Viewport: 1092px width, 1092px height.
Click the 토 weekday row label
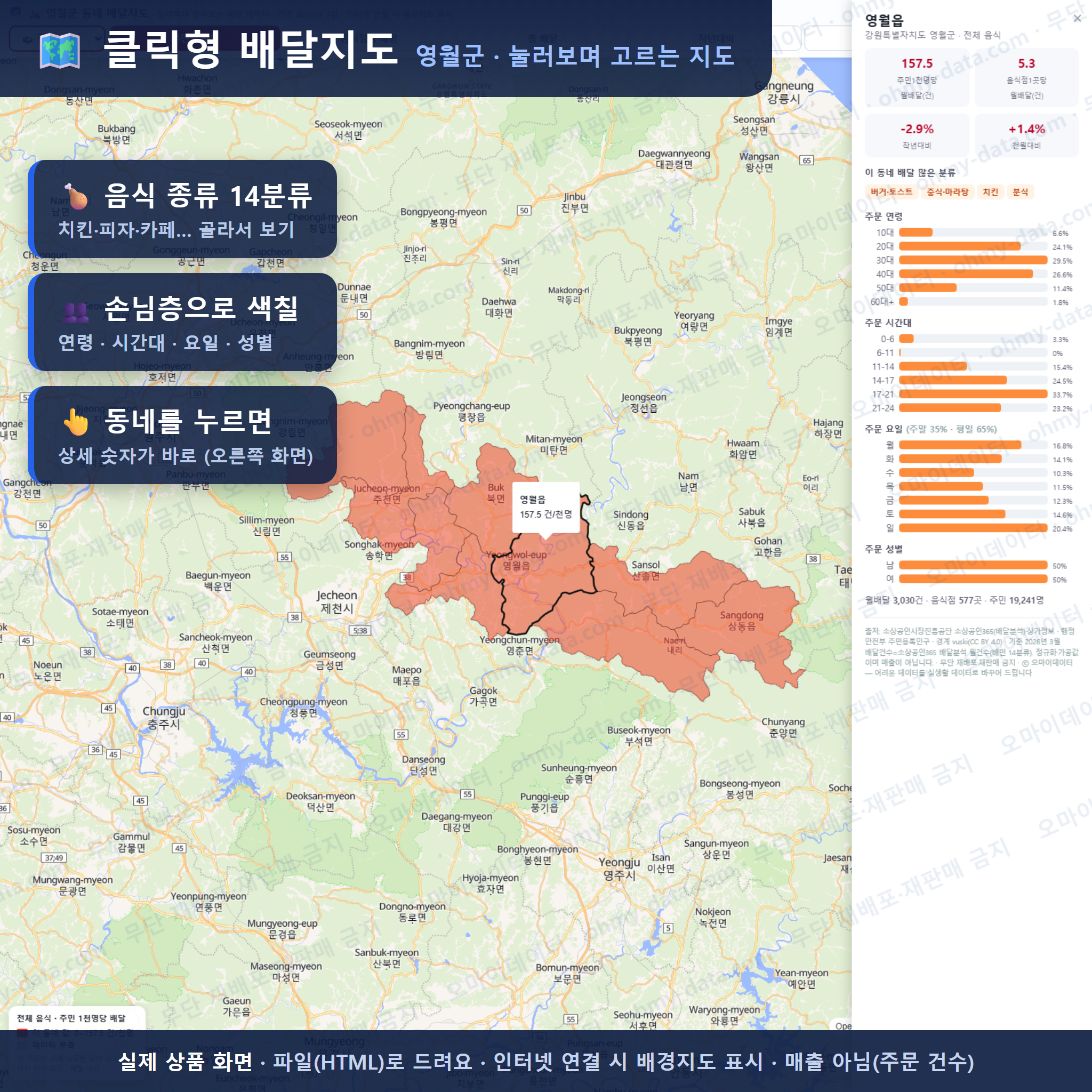tap(890, 514)
